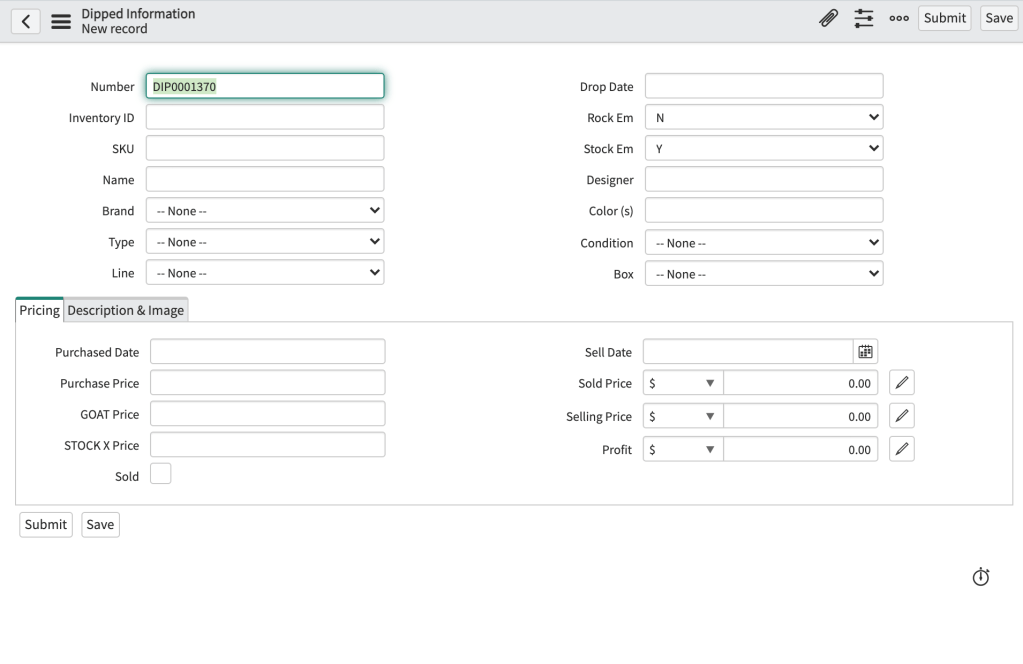Viewport: 1023px width, 664px height.
Task: Open the Sold Price currency selector
Action: pos(683,383)
